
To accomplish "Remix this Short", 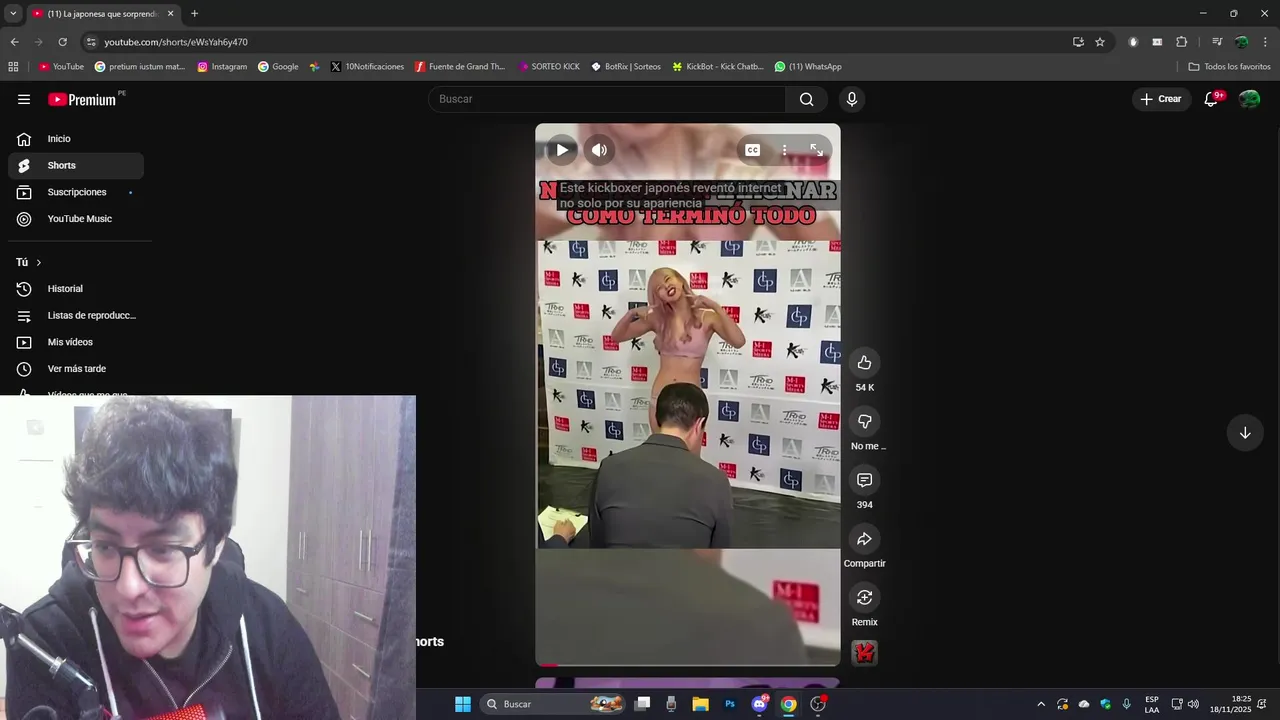I will 864,597.
